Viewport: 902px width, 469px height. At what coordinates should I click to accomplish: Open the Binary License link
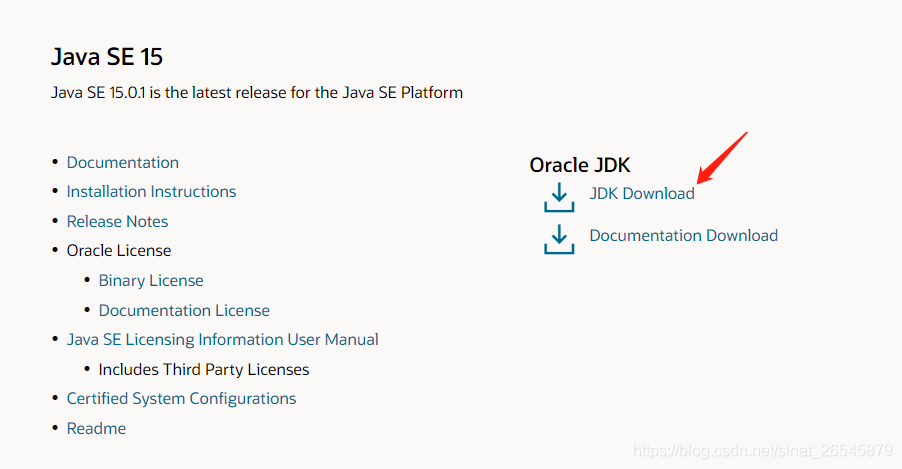tap(151, 280)
